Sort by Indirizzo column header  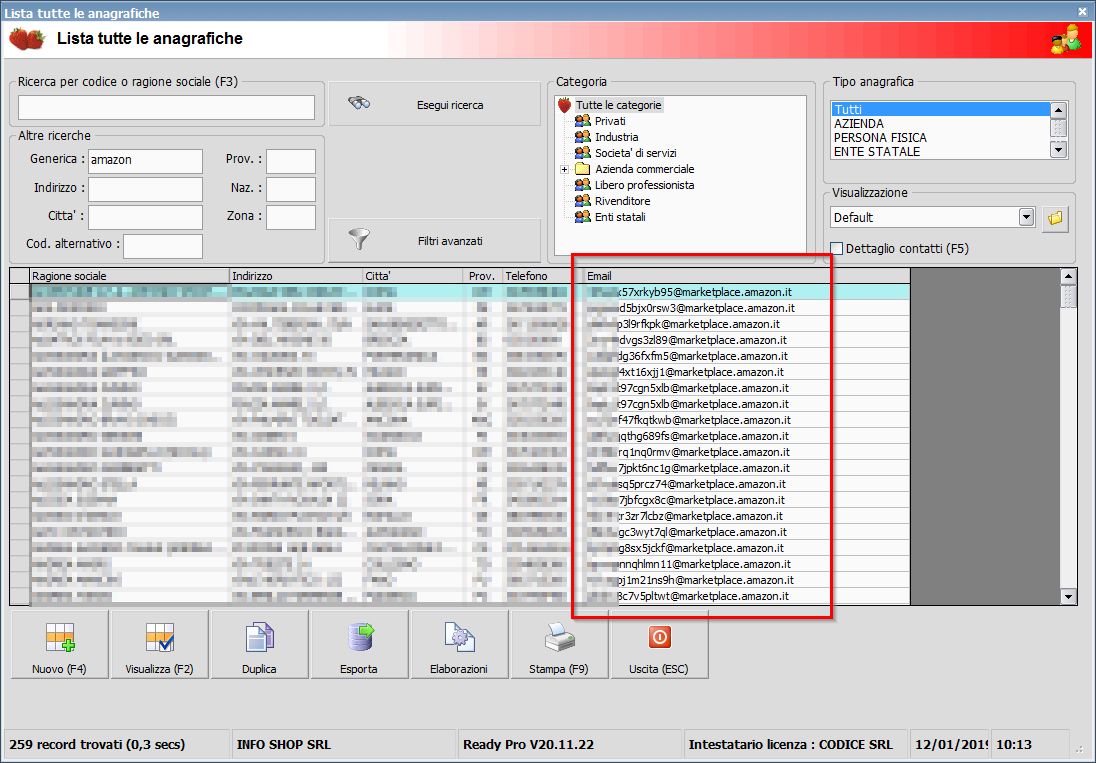click(x=296, y=276)
